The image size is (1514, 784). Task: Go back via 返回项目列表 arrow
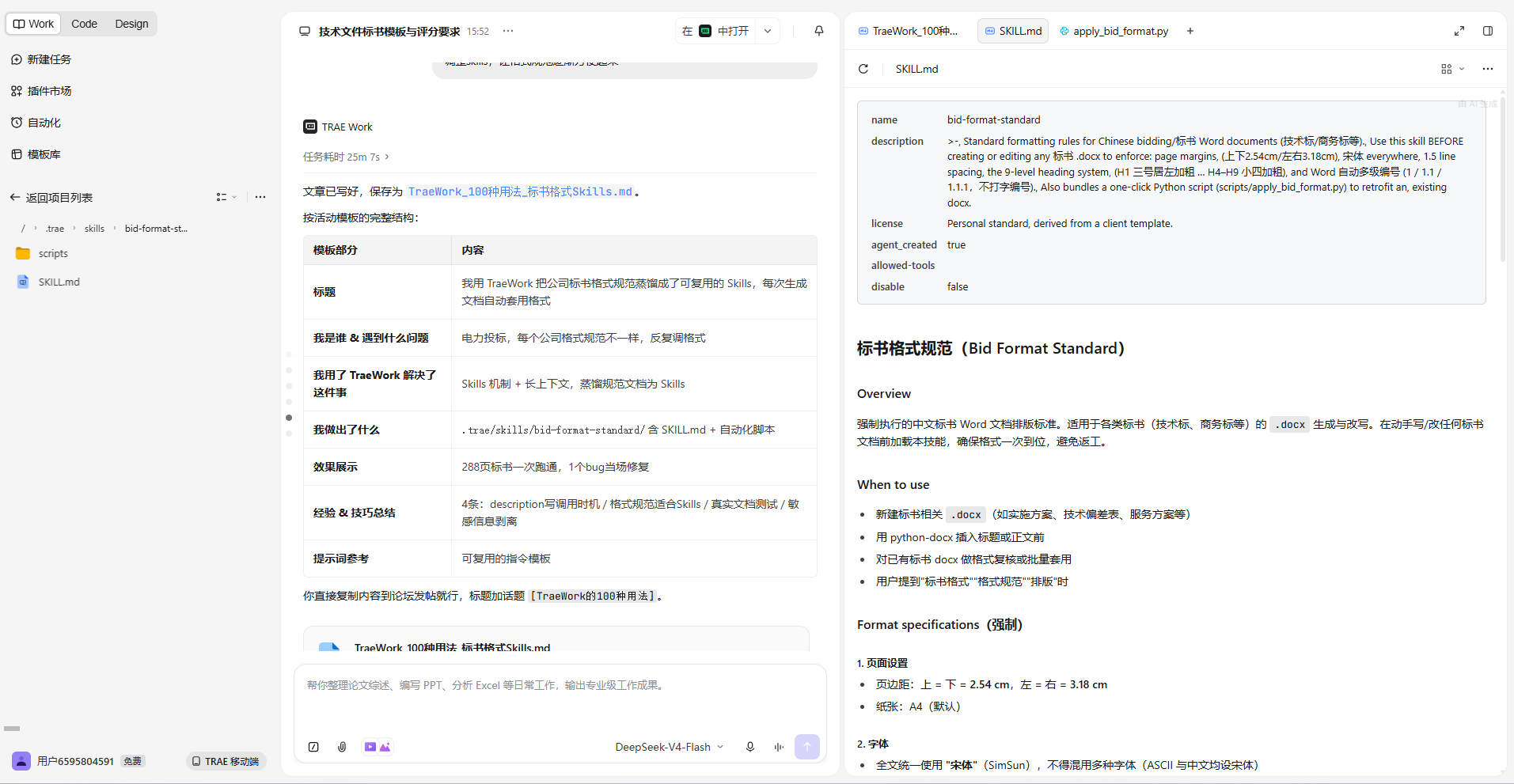14,197
